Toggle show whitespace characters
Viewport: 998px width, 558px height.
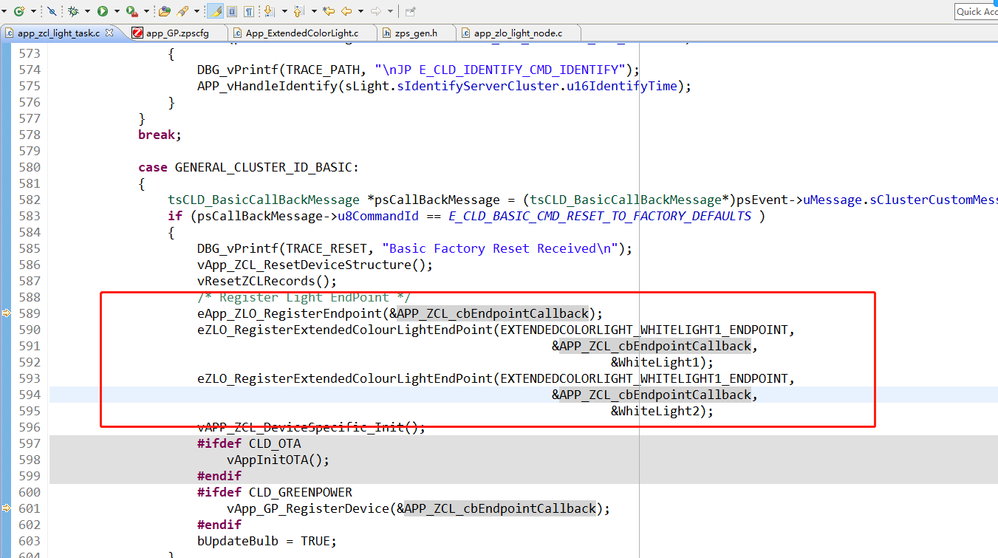tap(249, 11)
